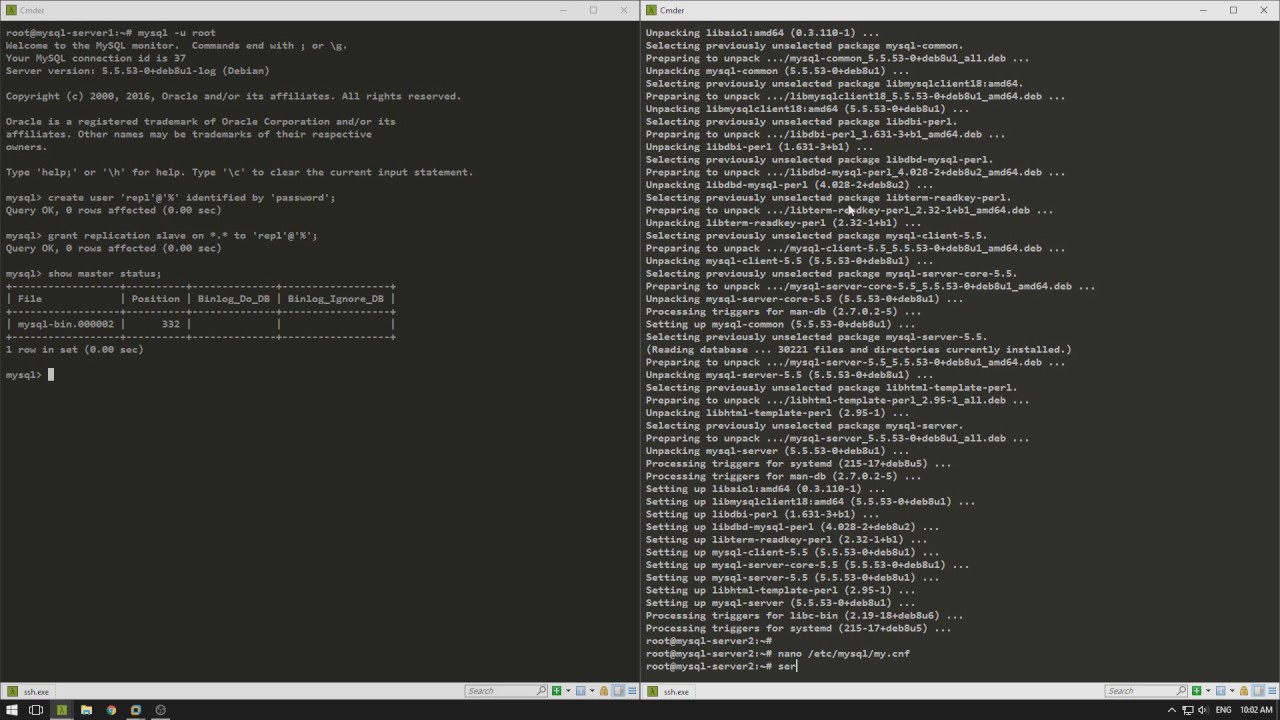This screenshot has width=1280, height=720.
Task: Open the OBS Studio taskbar icon
Action: click(161, 710)
